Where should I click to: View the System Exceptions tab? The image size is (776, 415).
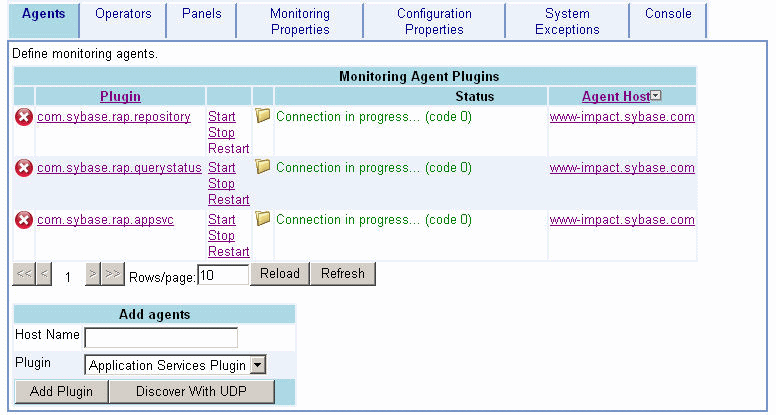[567, 21]
